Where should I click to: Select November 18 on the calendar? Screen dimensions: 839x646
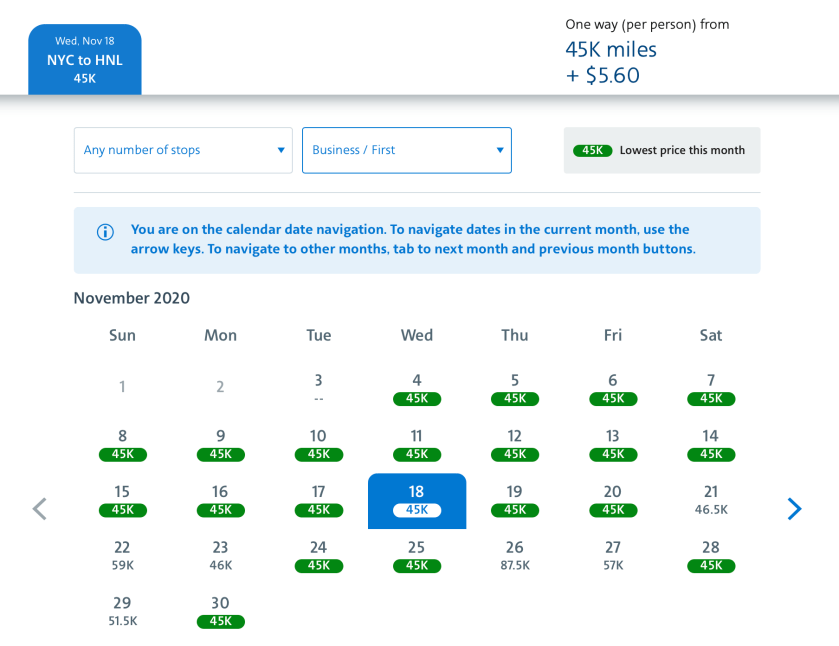[x=417, y=500]
